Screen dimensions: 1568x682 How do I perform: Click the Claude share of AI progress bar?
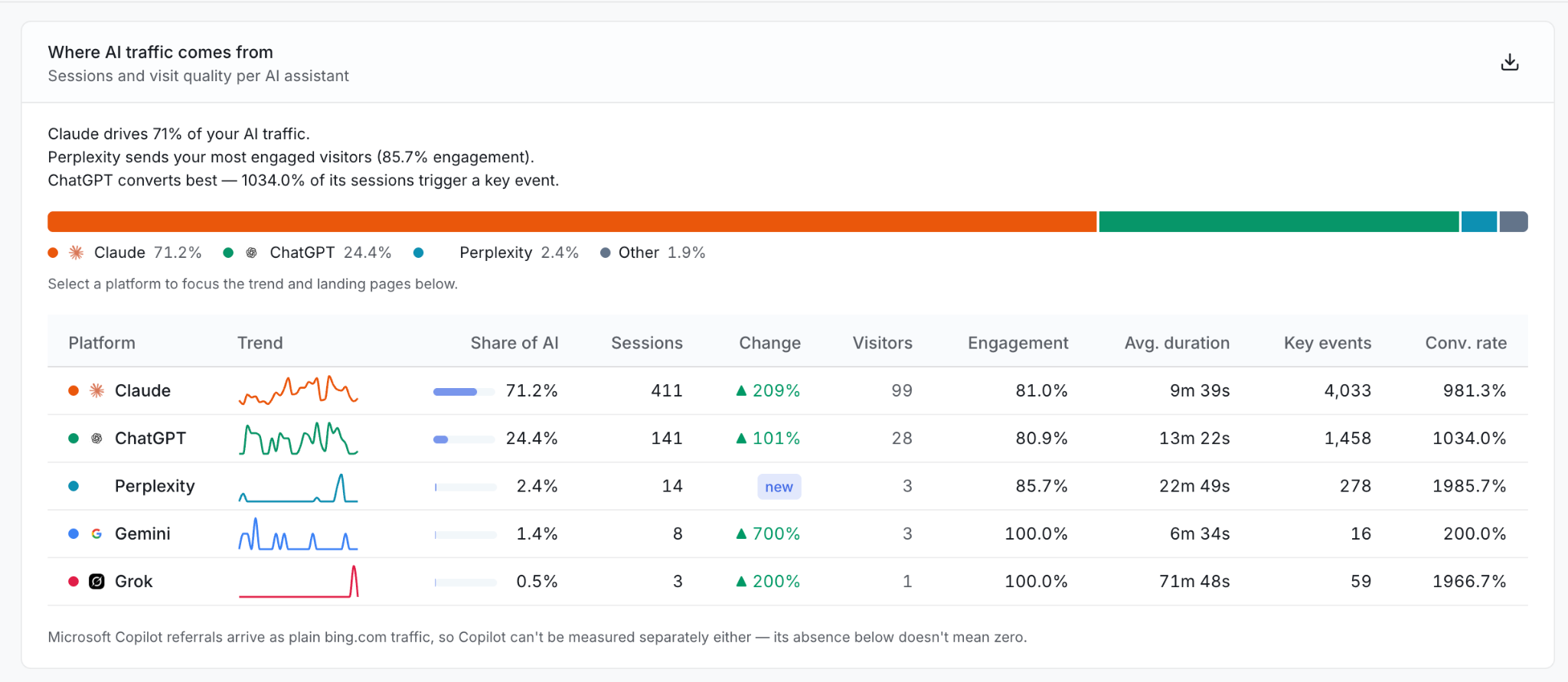(x=465, y=392)
